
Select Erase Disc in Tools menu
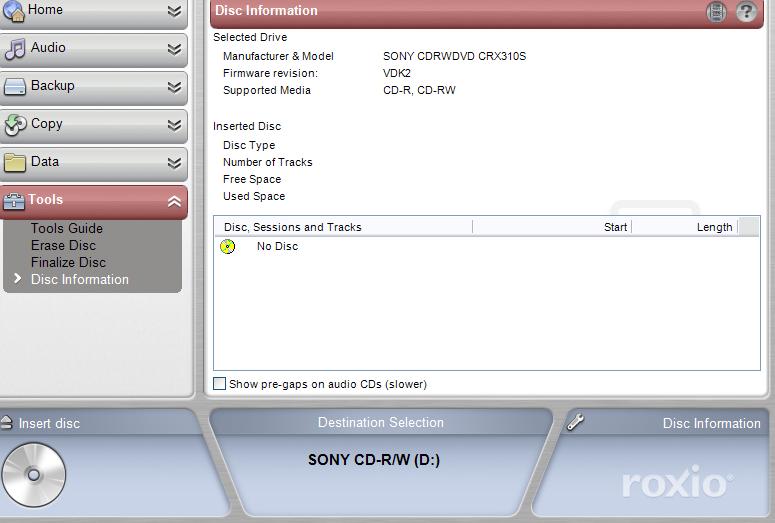63,245
